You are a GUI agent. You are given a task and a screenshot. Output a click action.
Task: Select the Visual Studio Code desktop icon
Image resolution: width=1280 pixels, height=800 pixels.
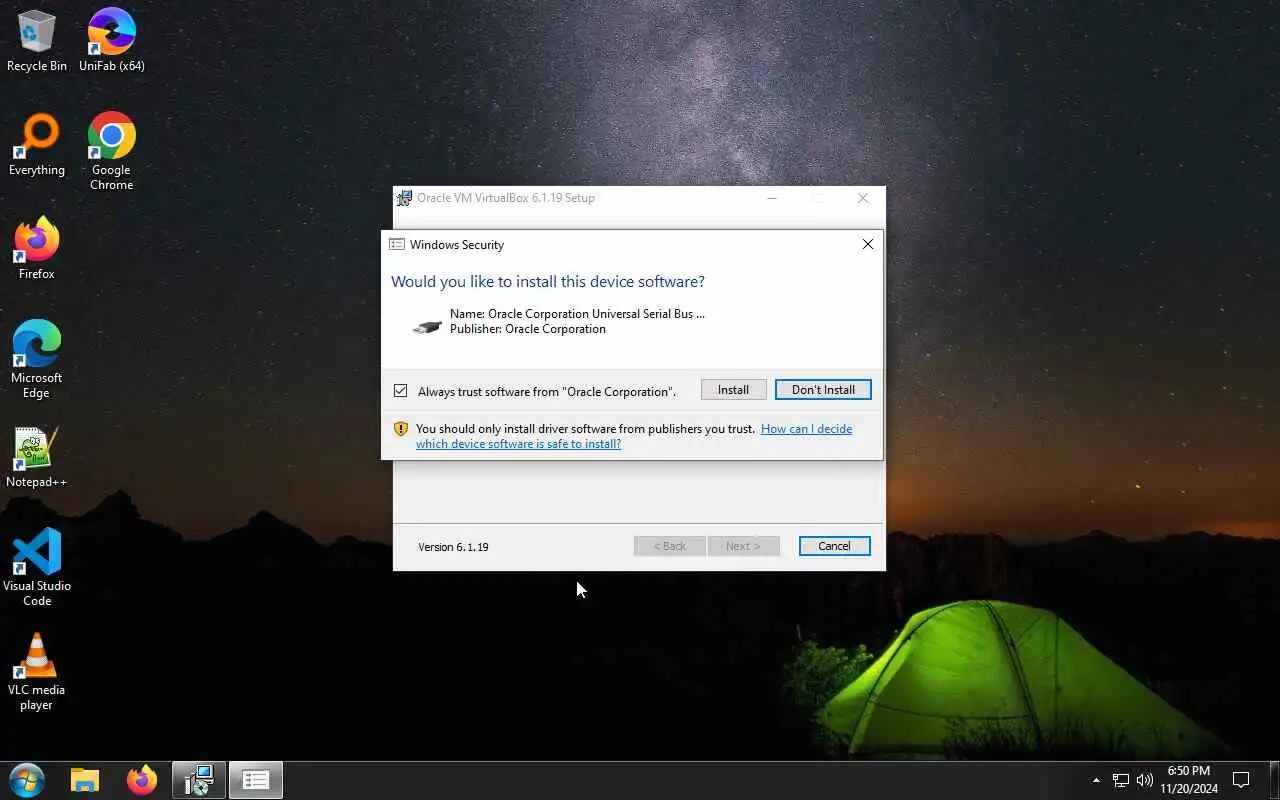point(37,568)
